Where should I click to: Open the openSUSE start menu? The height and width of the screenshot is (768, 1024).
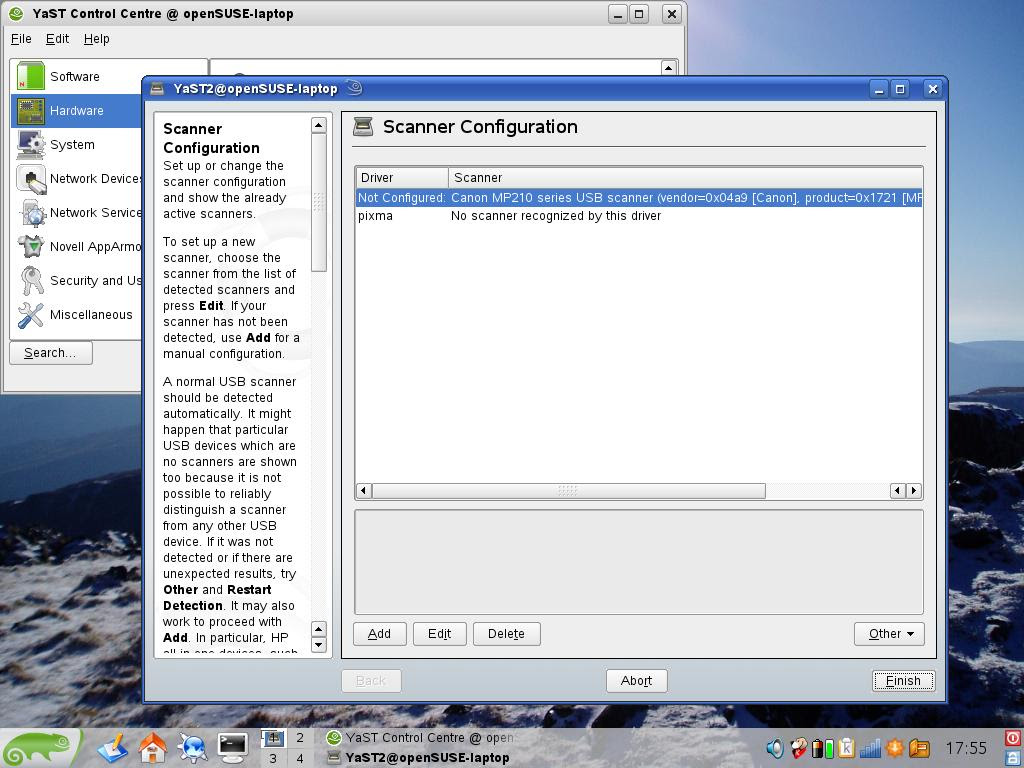pos(39,748)
